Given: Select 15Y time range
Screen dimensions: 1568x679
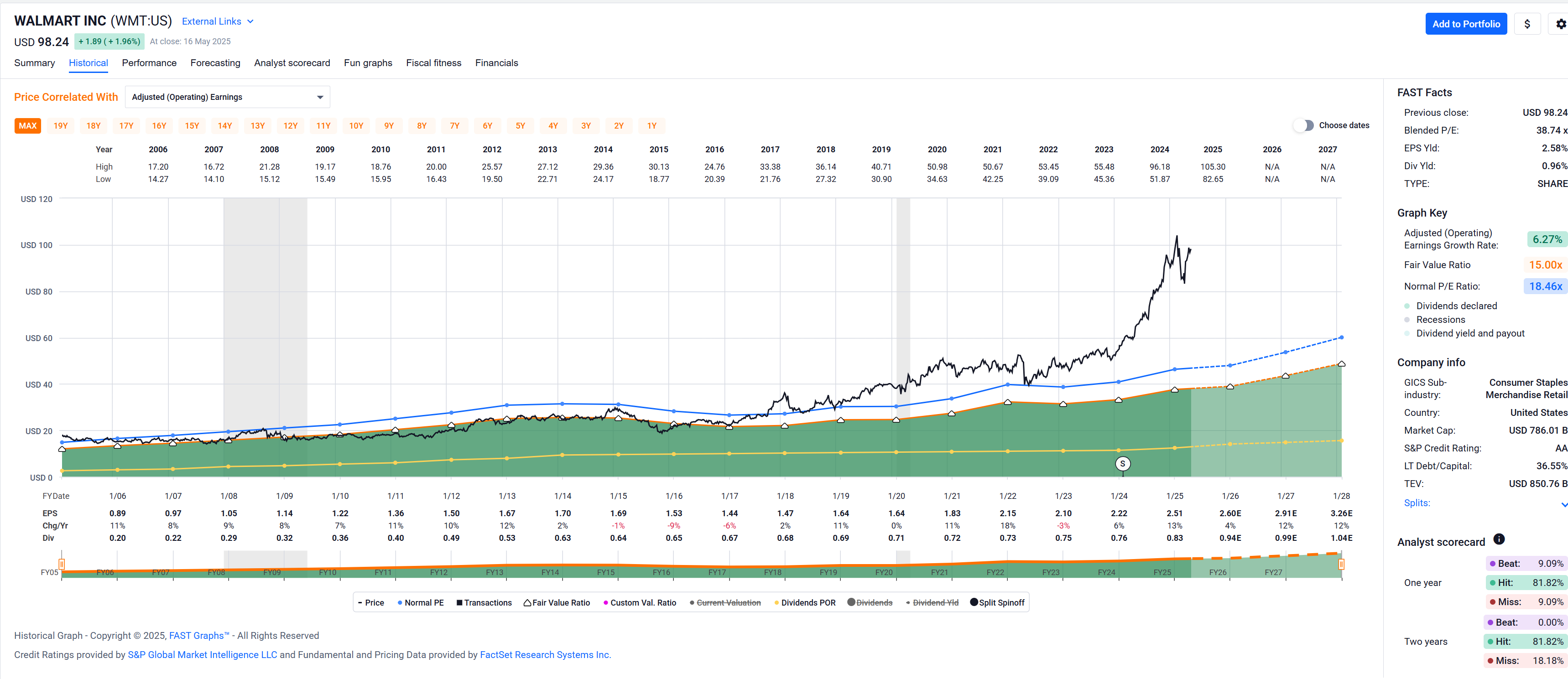Looking at the screenshot, I should tap(192, 126).
